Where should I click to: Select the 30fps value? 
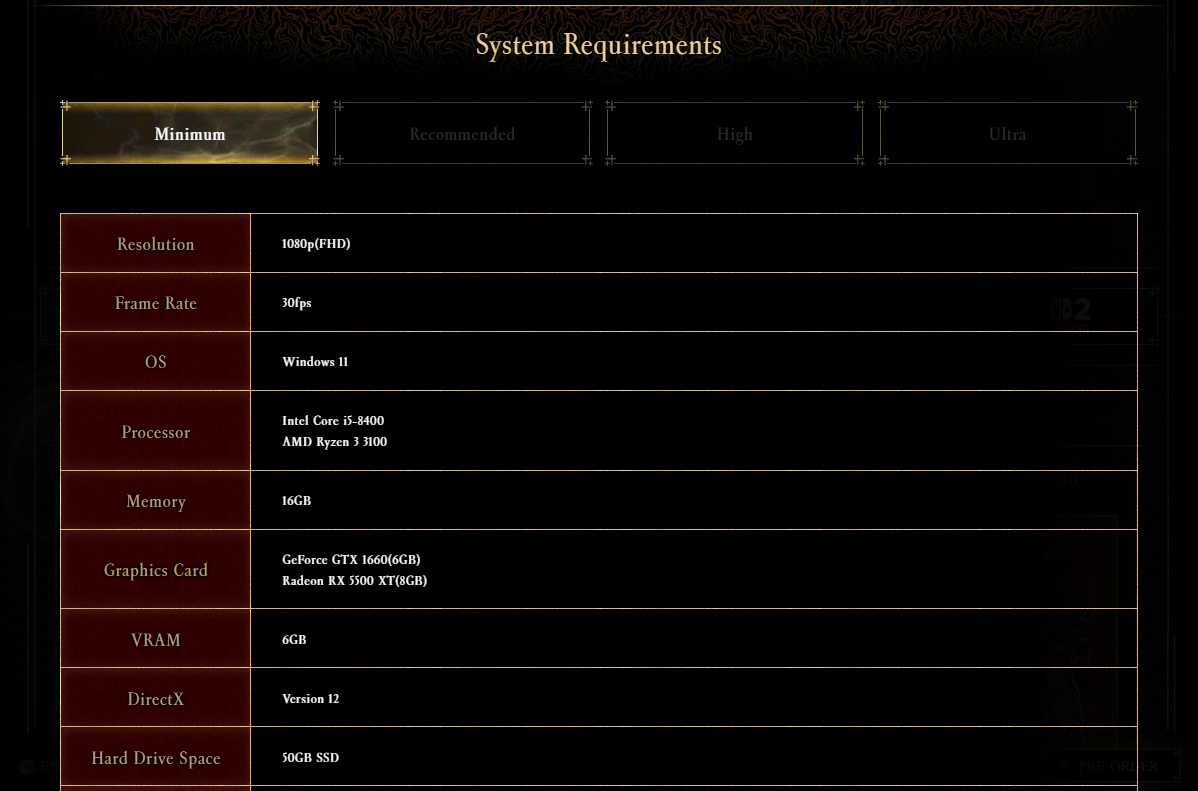point(296,303)
